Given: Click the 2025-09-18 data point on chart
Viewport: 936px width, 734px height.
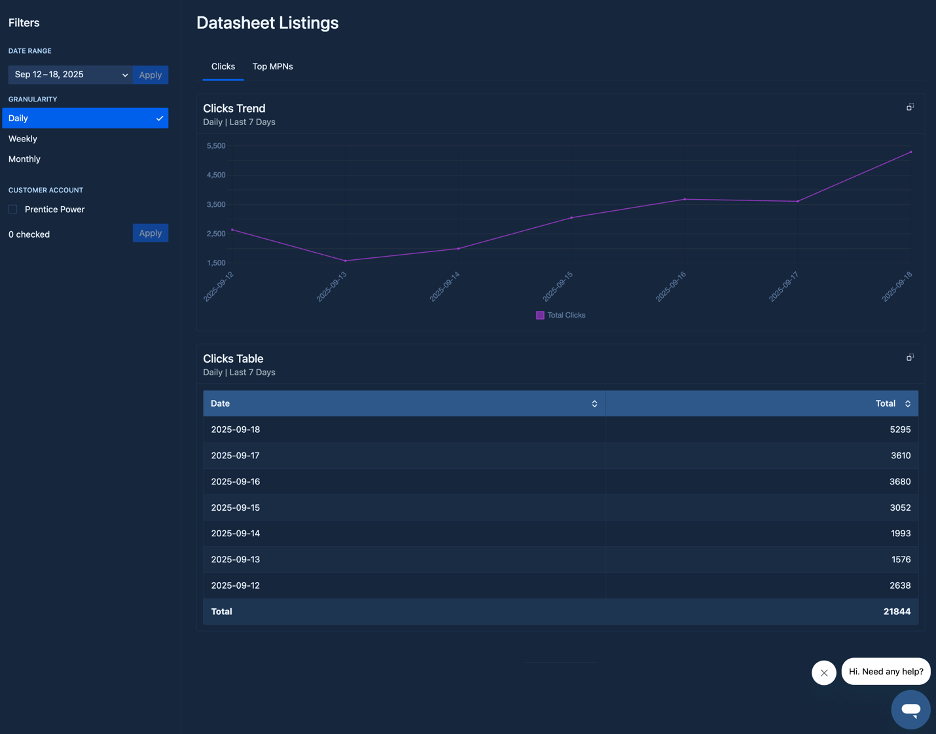Looking at the screenshot, I should 910,152.
